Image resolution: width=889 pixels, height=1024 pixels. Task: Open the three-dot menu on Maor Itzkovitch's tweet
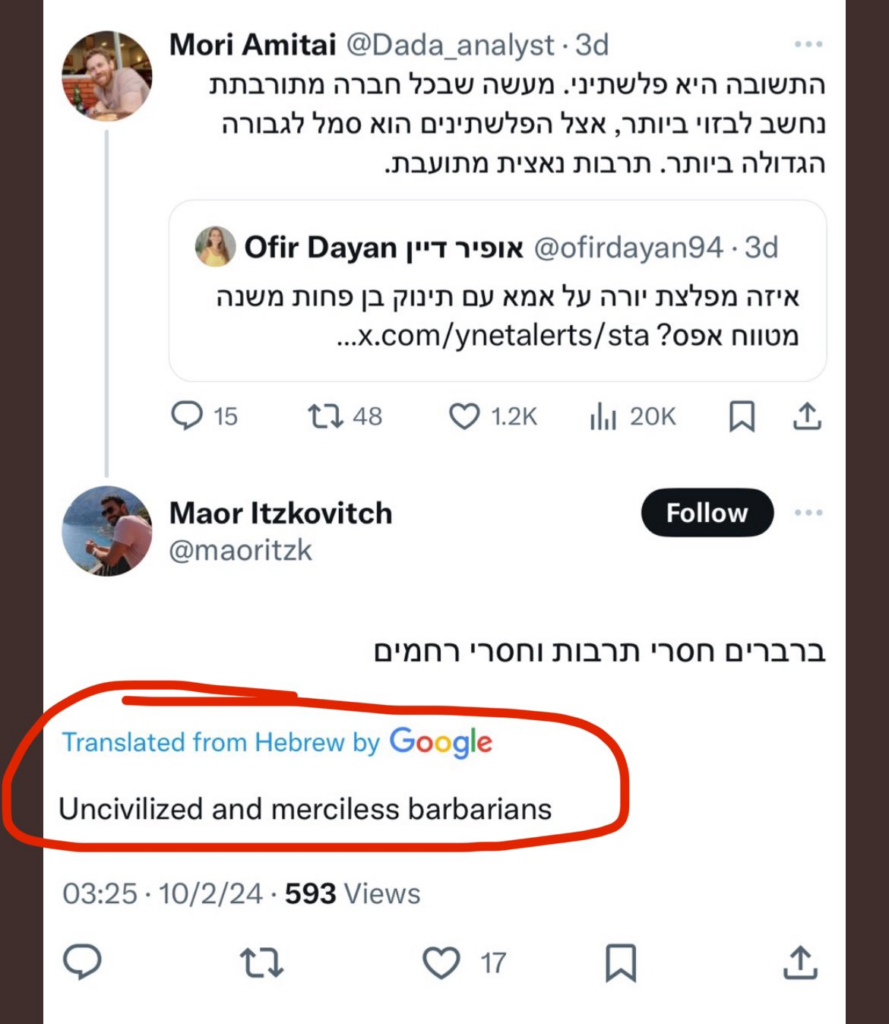click(808, 512)
